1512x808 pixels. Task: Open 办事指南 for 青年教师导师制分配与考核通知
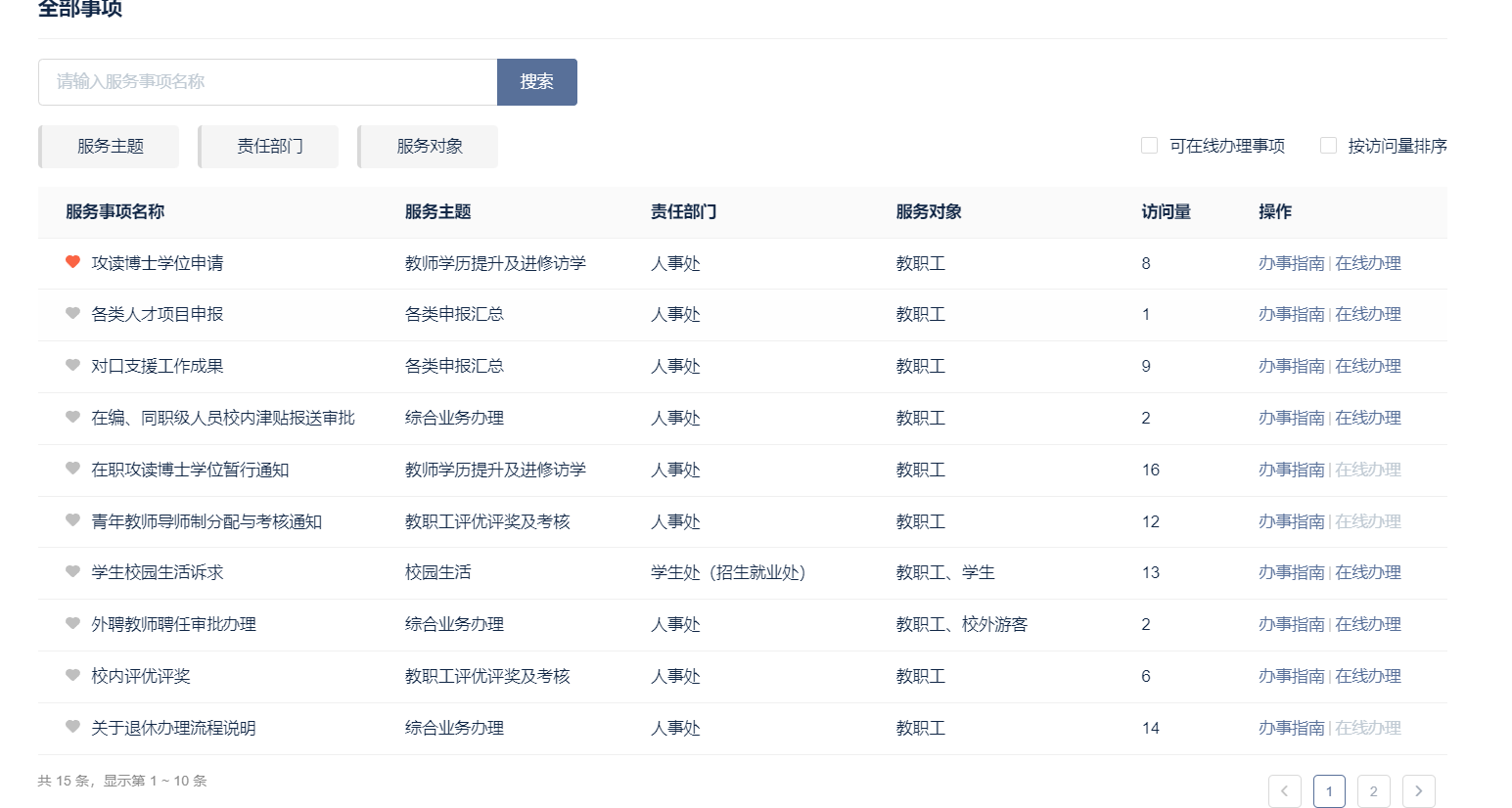tap(1291, 521)
